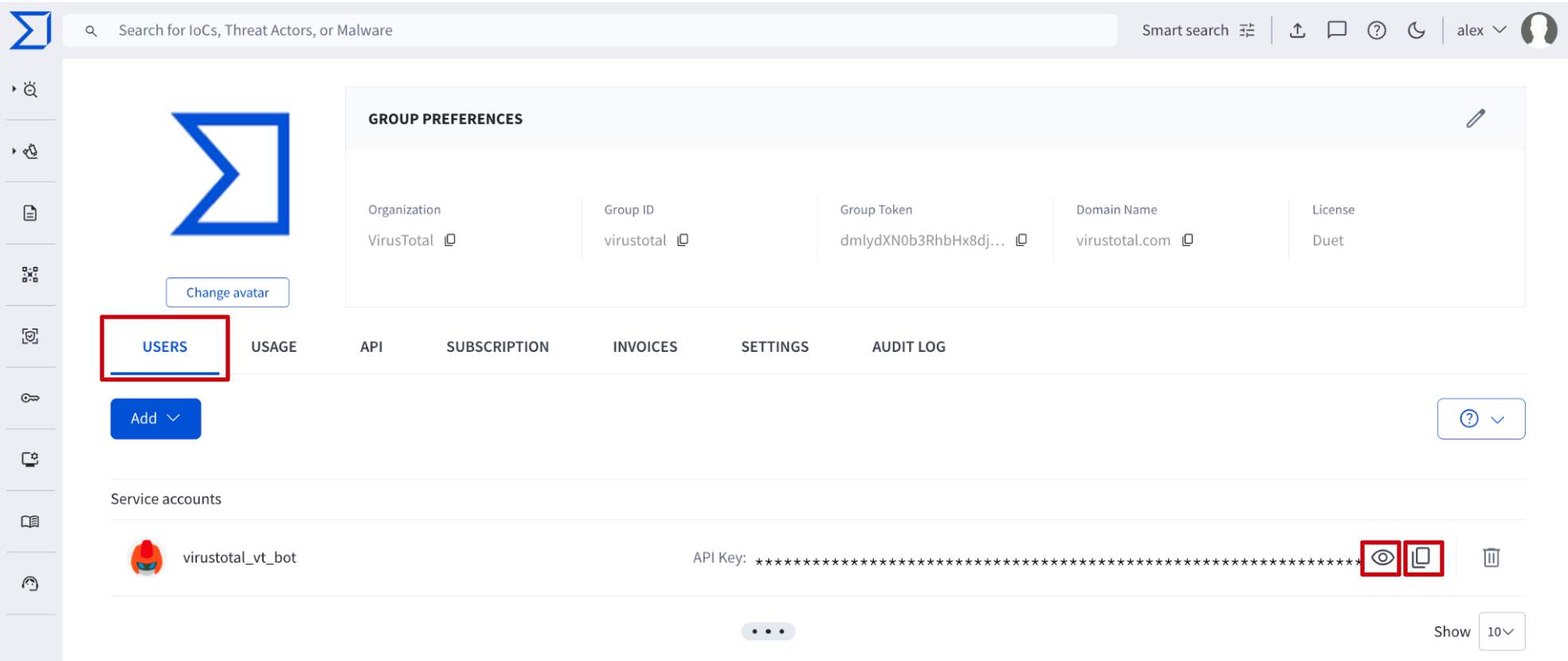Click the virustotal_vt_bot robot avatar
The height and width of the screenshot is (661, 1568).
pyautogui.click(x=147, y=557)
